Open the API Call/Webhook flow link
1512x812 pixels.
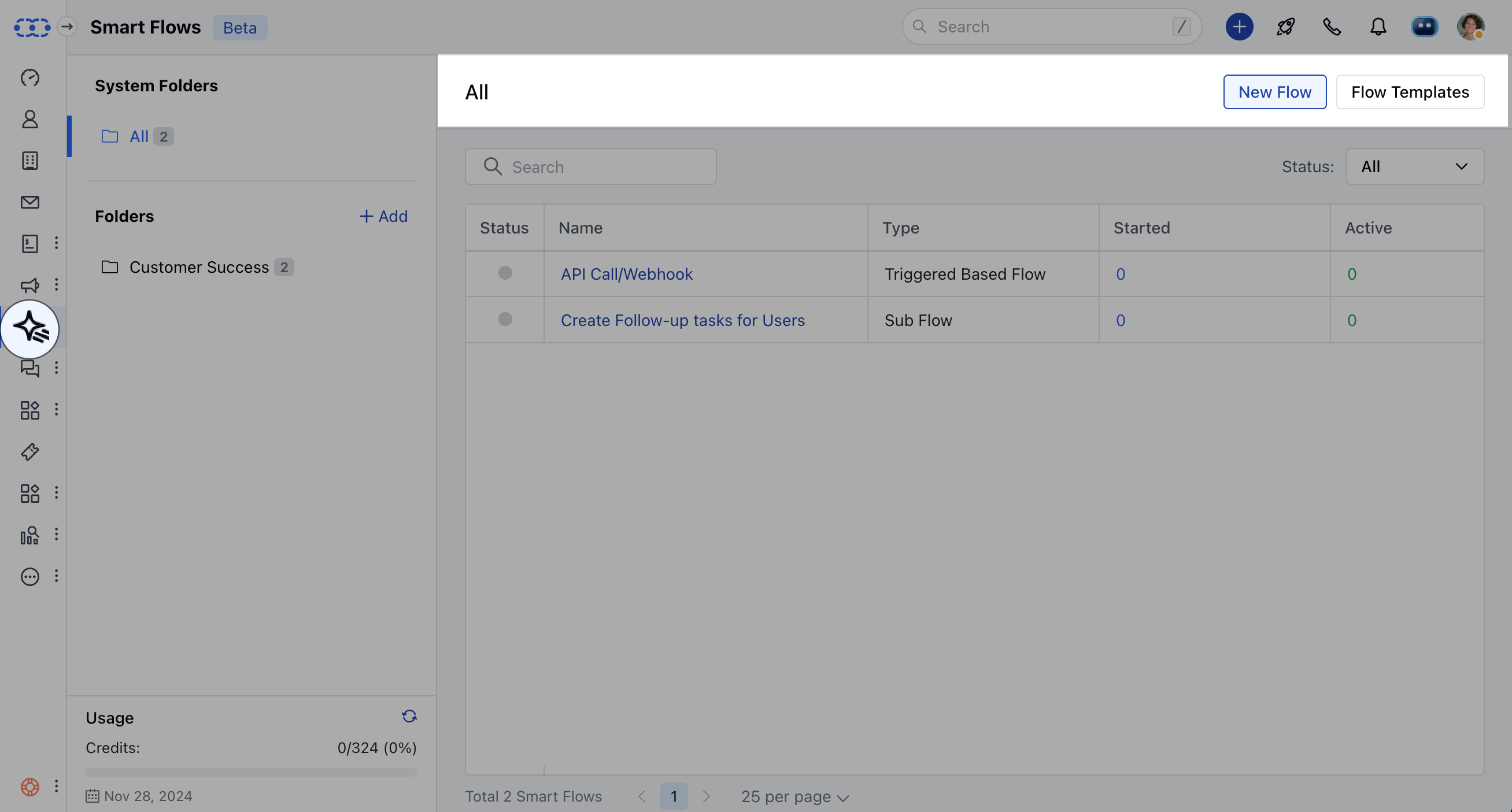[626, 274]
